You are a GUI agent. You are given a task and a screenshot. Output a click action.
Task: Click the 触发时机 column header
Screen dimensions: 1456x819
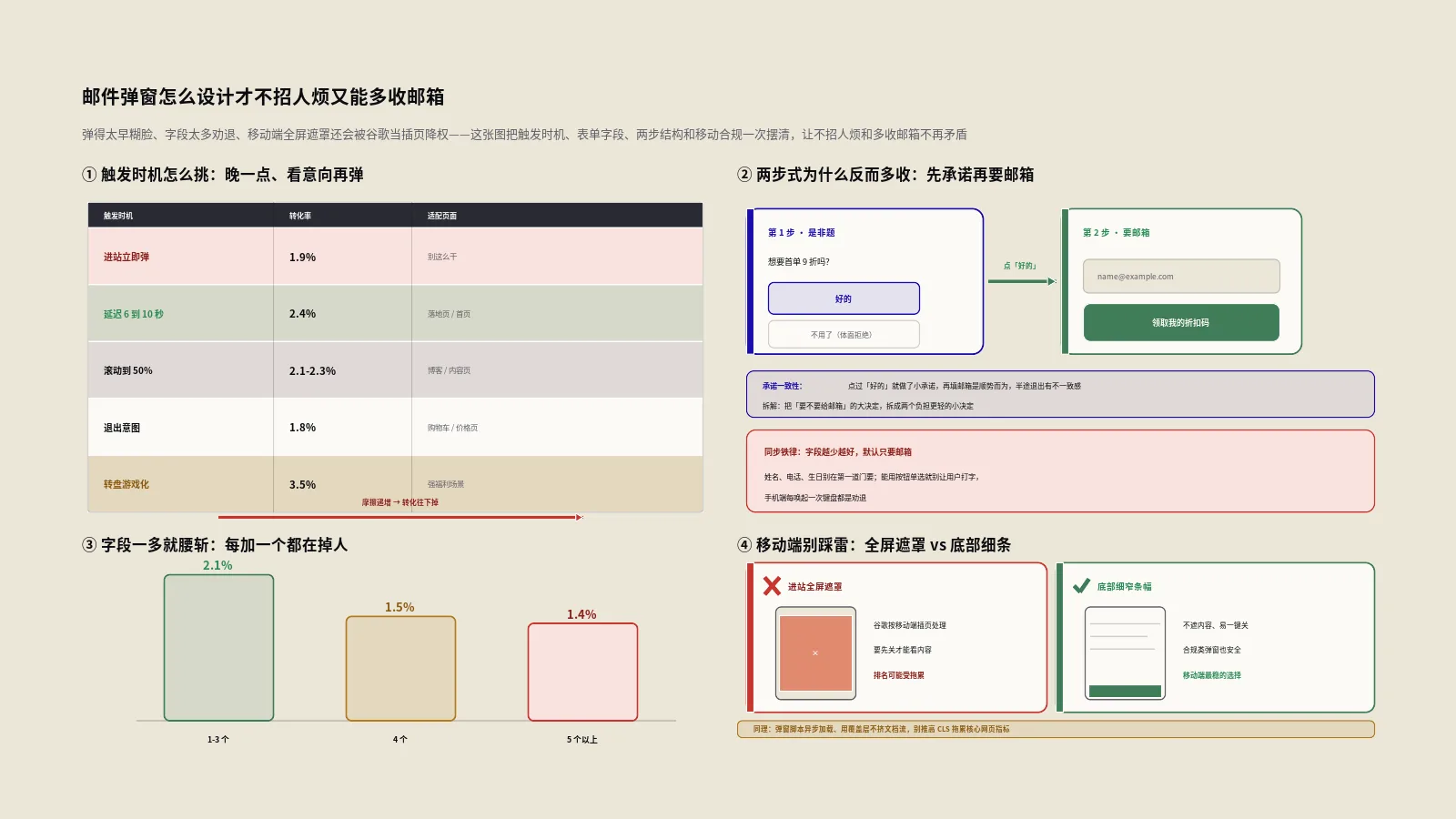[118, 216]
